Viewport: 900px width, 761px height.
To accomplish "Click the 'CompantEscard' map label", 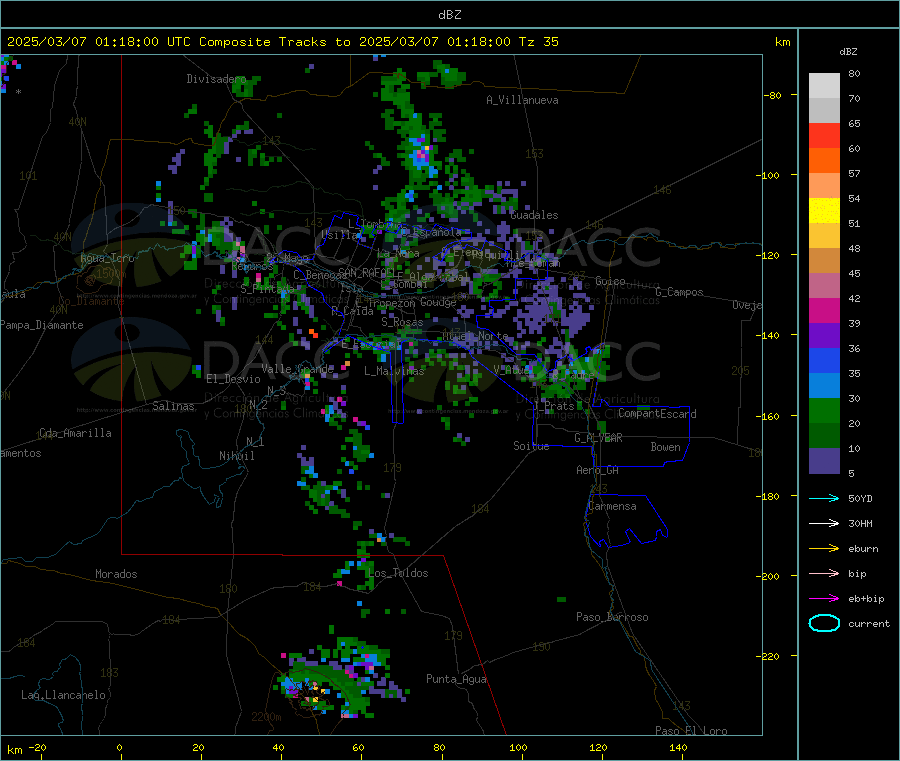I will (657, 414).
